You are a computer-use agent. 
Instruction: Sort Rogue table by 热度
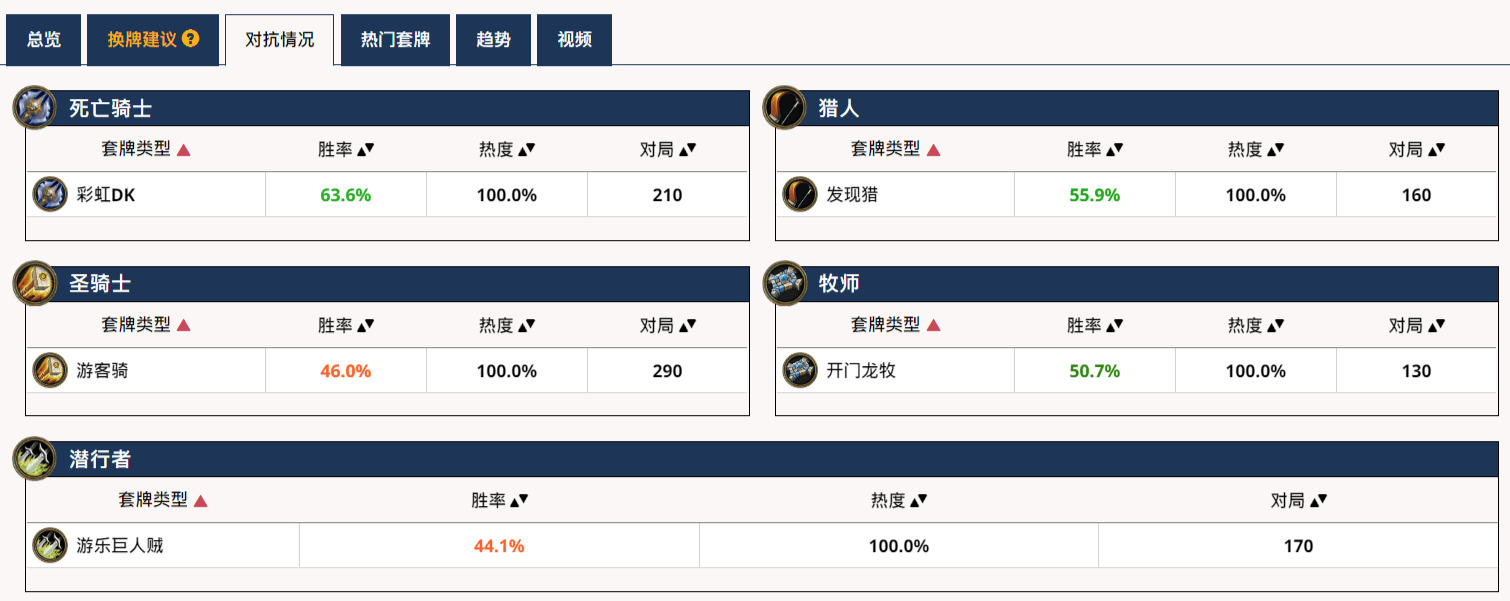pos(899,501)
